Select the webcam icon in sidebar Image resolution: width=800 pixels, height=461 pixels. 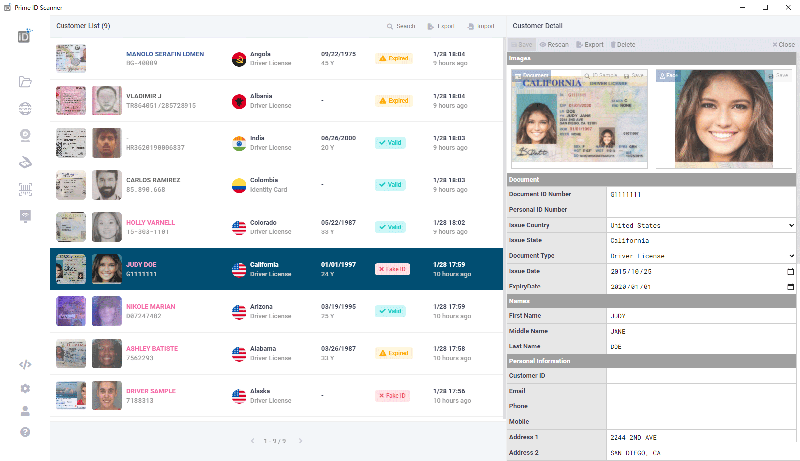(25, 136)
